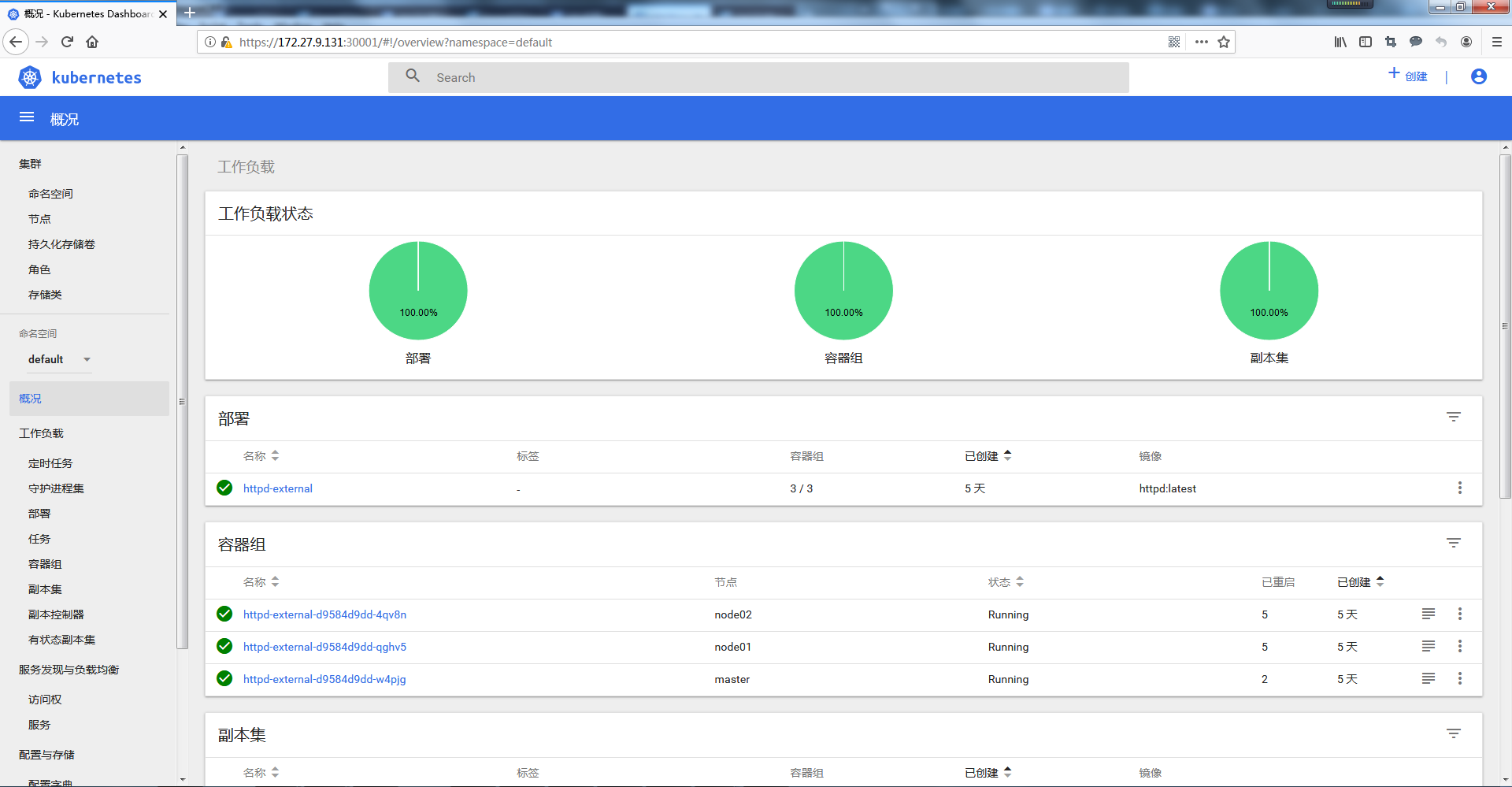Open the sidebar navigation hamburger menu
The image size is (1512, 787).
[26, 117]
